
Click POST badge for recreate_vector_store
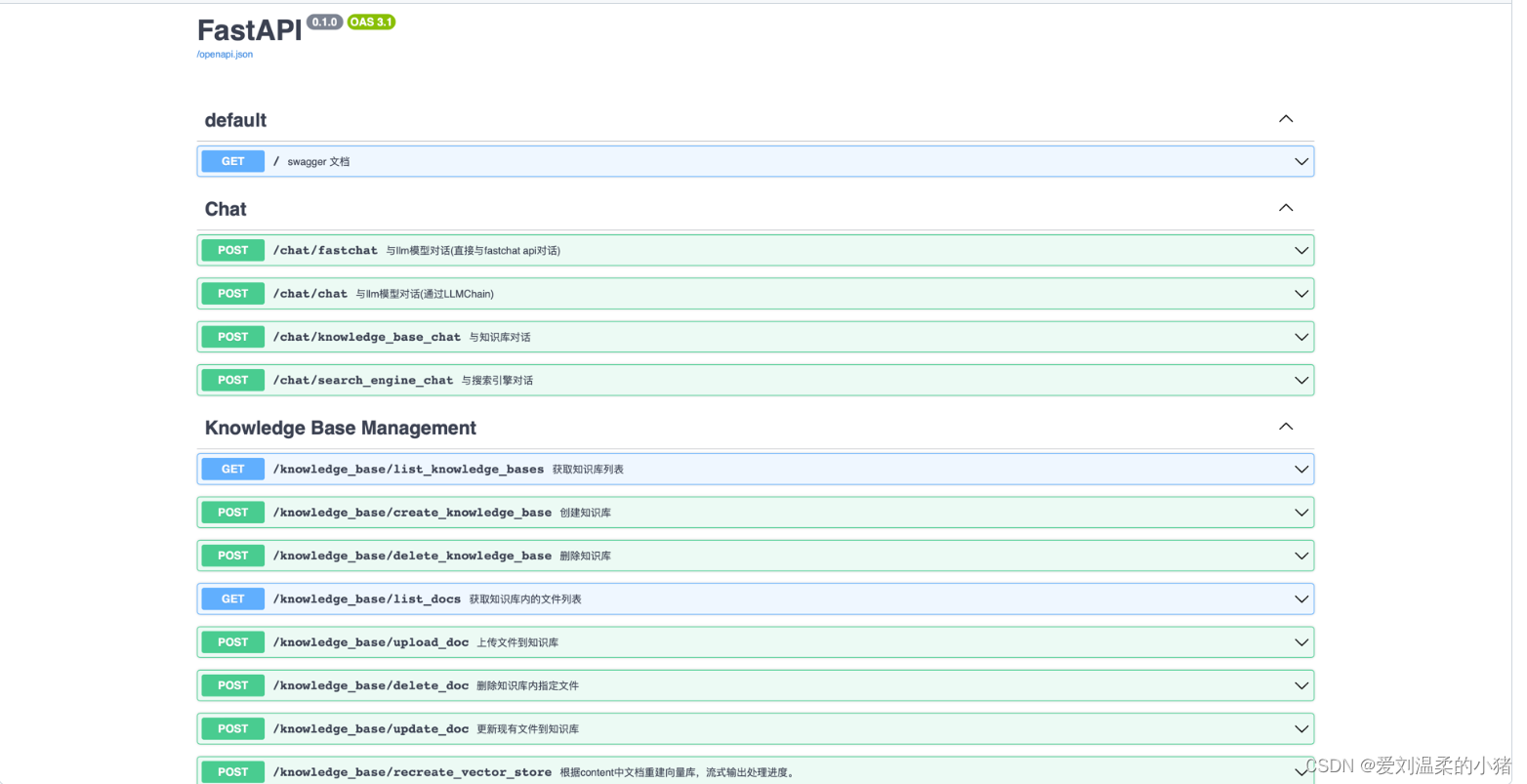233,771
